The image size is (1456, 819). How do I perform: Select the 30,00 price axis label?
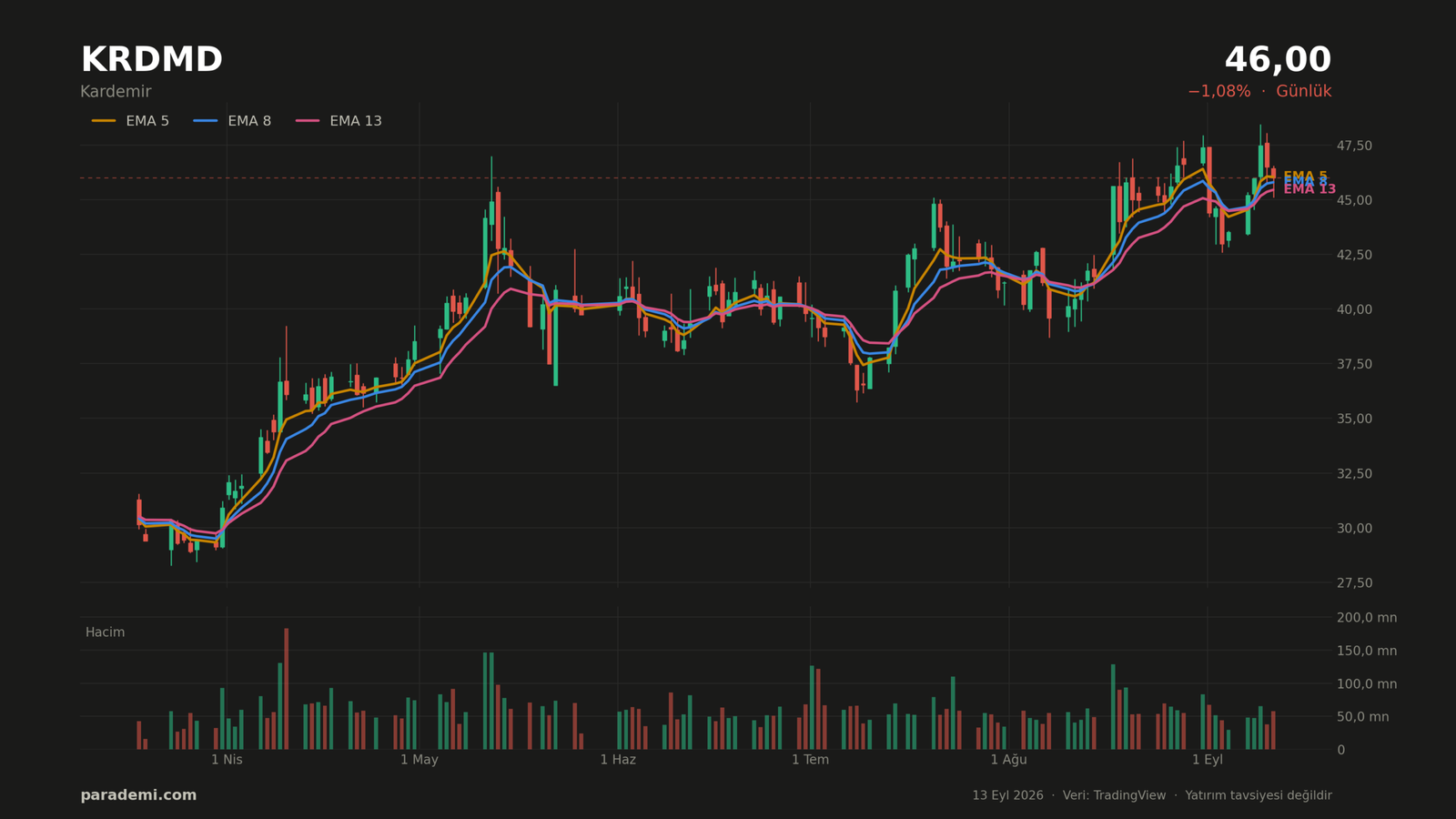[x=1354, y=528]
